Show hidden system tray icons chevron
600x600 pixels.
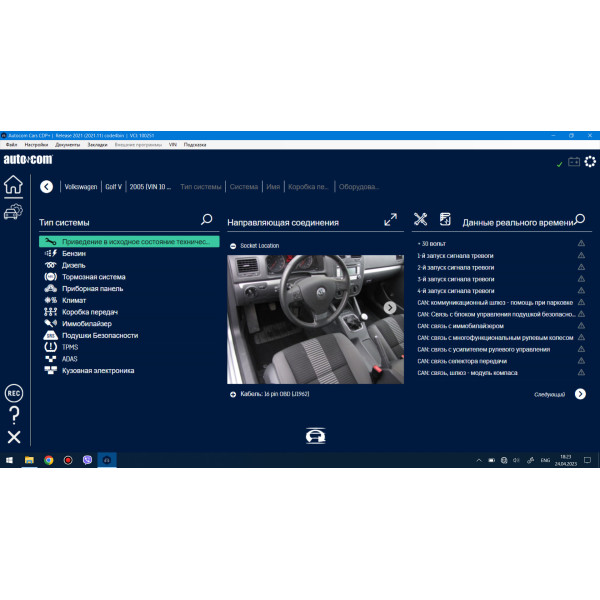479,460
